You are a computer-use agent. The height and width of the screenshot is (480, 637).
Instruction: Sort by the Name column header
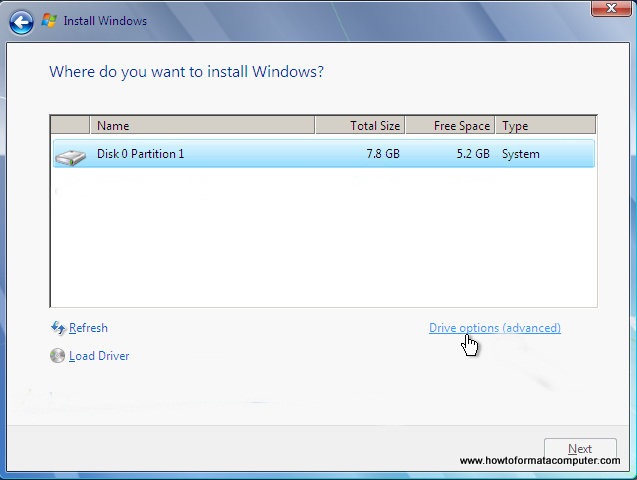click(202, 126)
